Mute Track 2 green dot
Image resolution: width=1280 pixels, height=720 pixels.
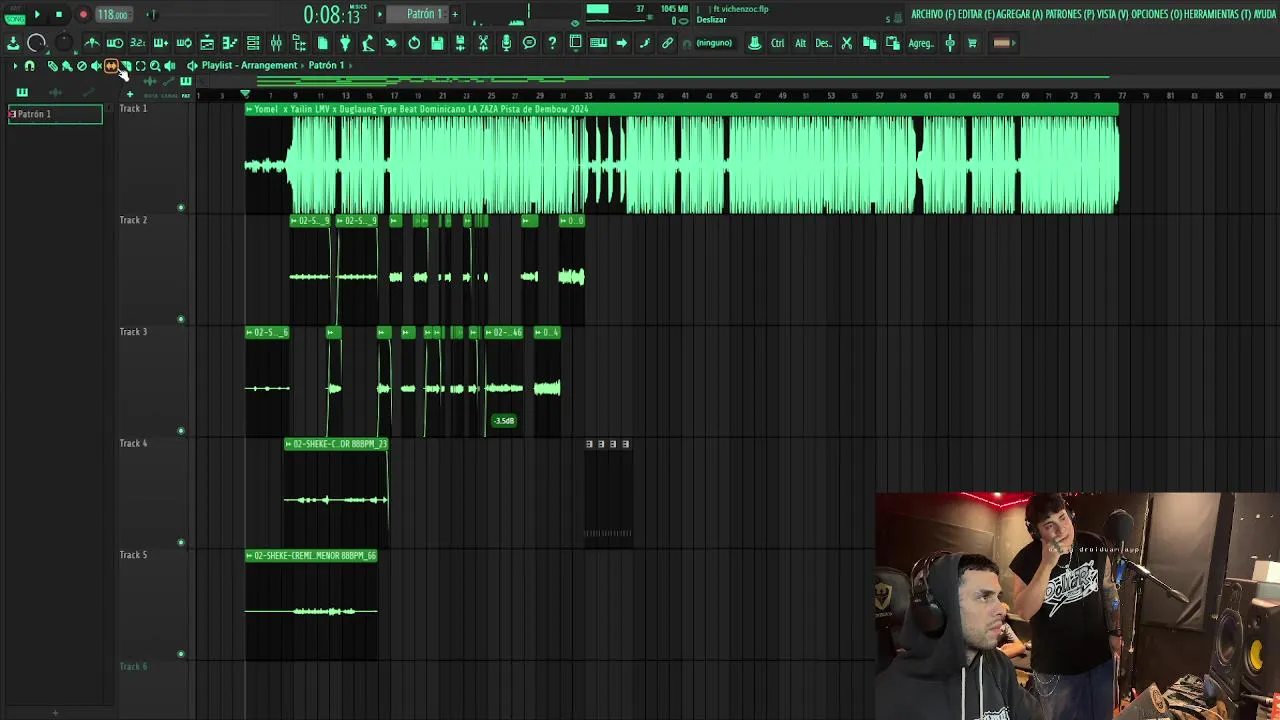coord(181,320)
